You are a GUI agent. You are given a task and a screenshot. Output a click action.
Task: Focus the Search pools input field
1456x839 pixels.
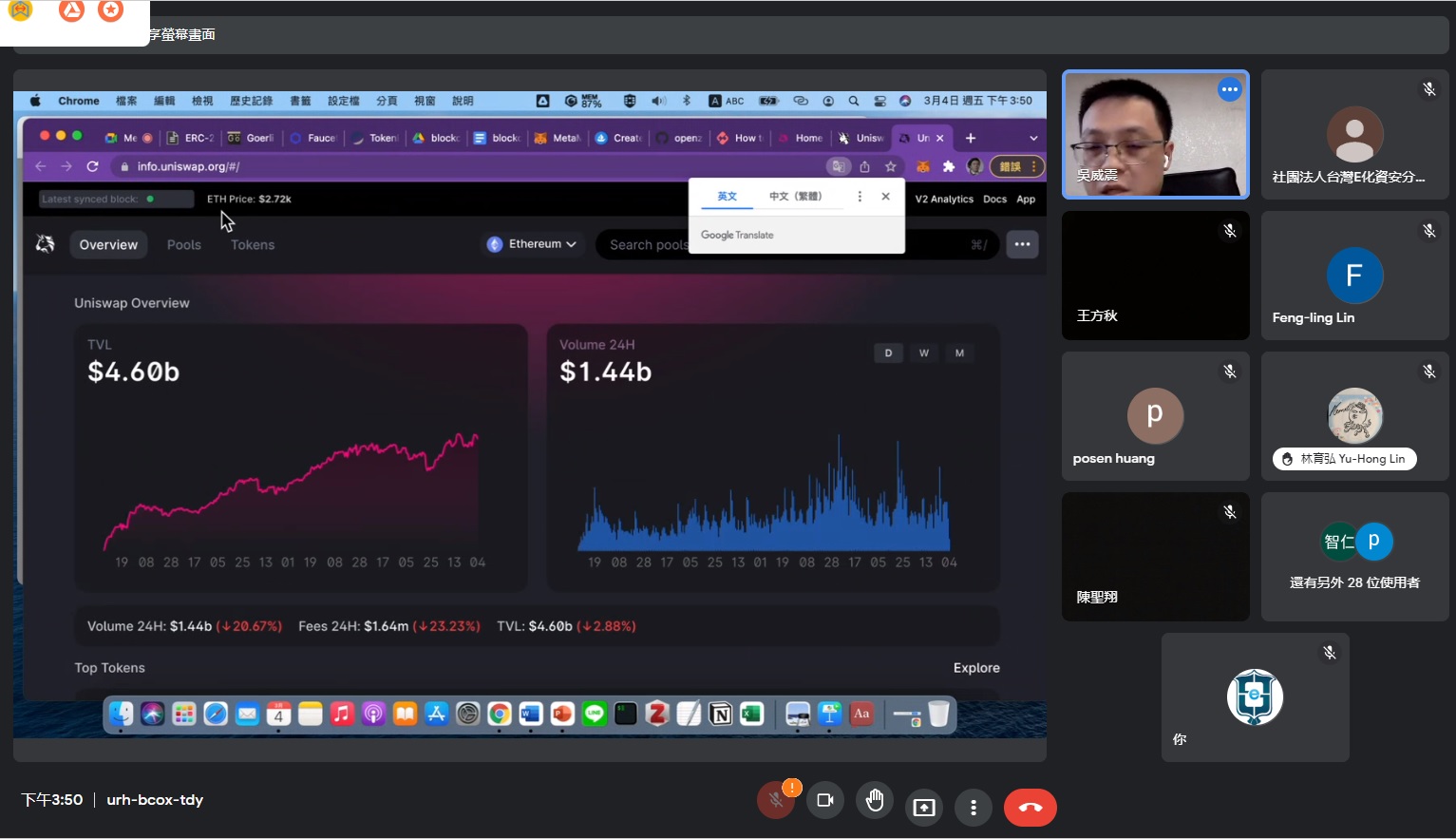coord(796,244)
